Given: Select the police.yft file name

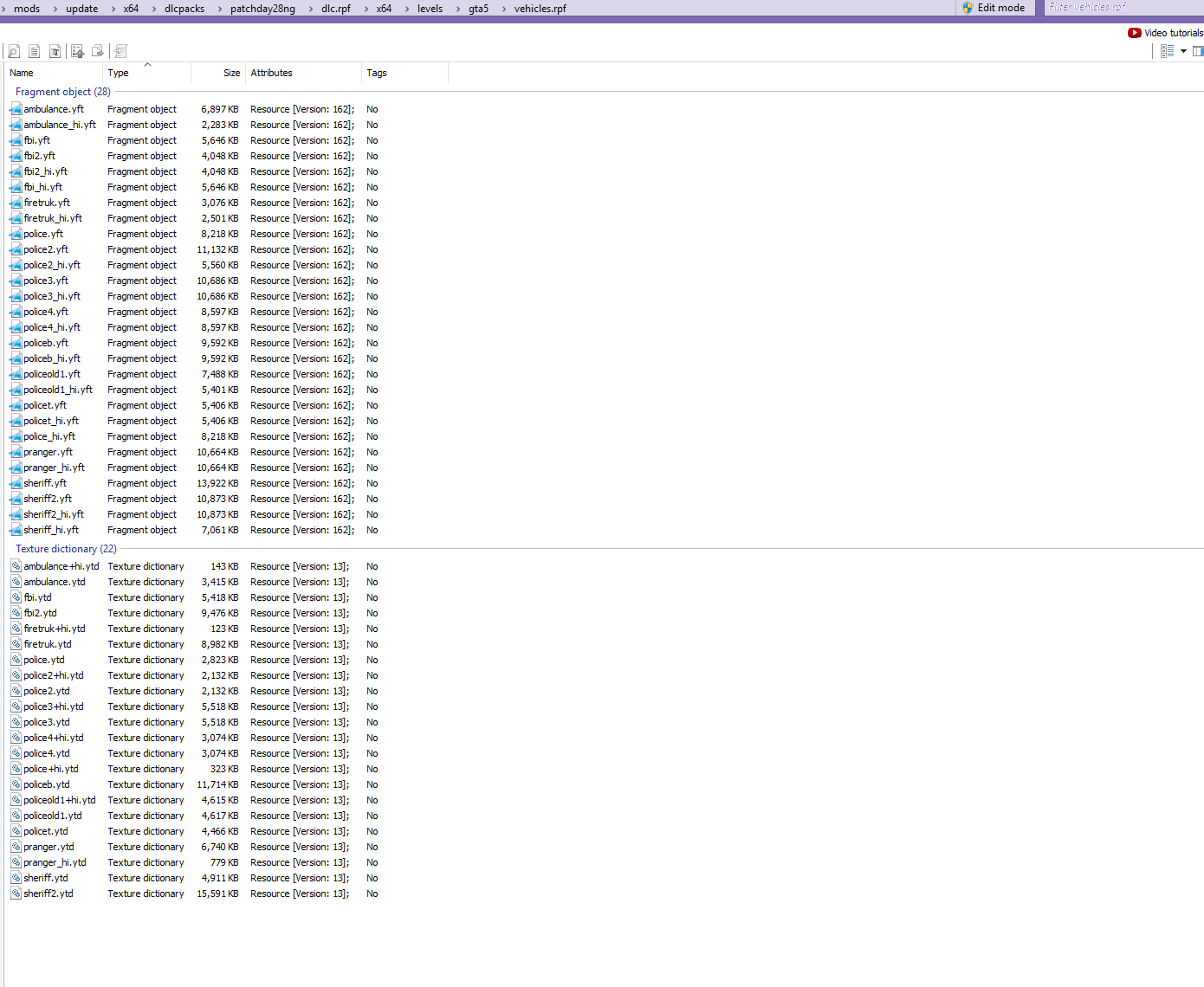Looking at the screenshot, I should (43, 234).
